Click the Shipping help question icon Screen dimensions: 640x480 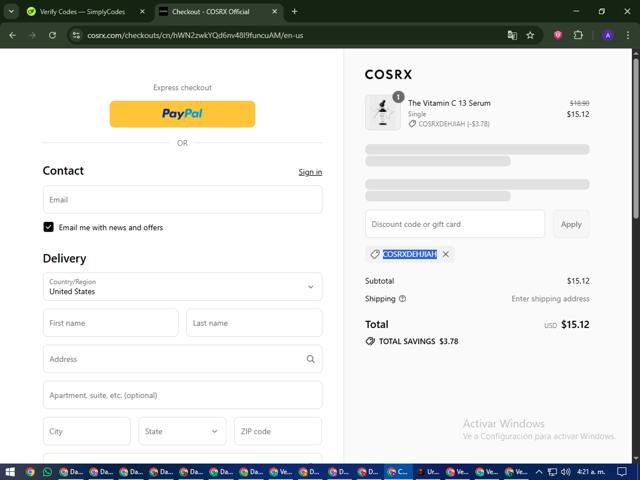coord(402,298)
